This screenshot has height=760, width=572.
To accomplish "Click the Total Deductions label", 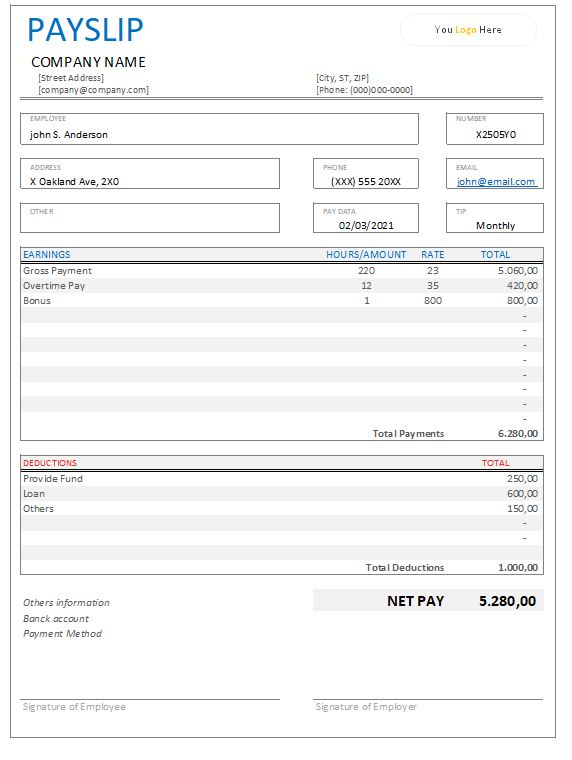I will 405,568.
